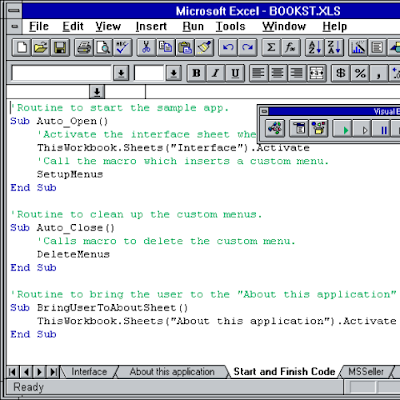Image resolution: width=400 pixels, height=400 pixels.
Task: Click the Step Macro outlined arrow button
Action: pos(362,128)
